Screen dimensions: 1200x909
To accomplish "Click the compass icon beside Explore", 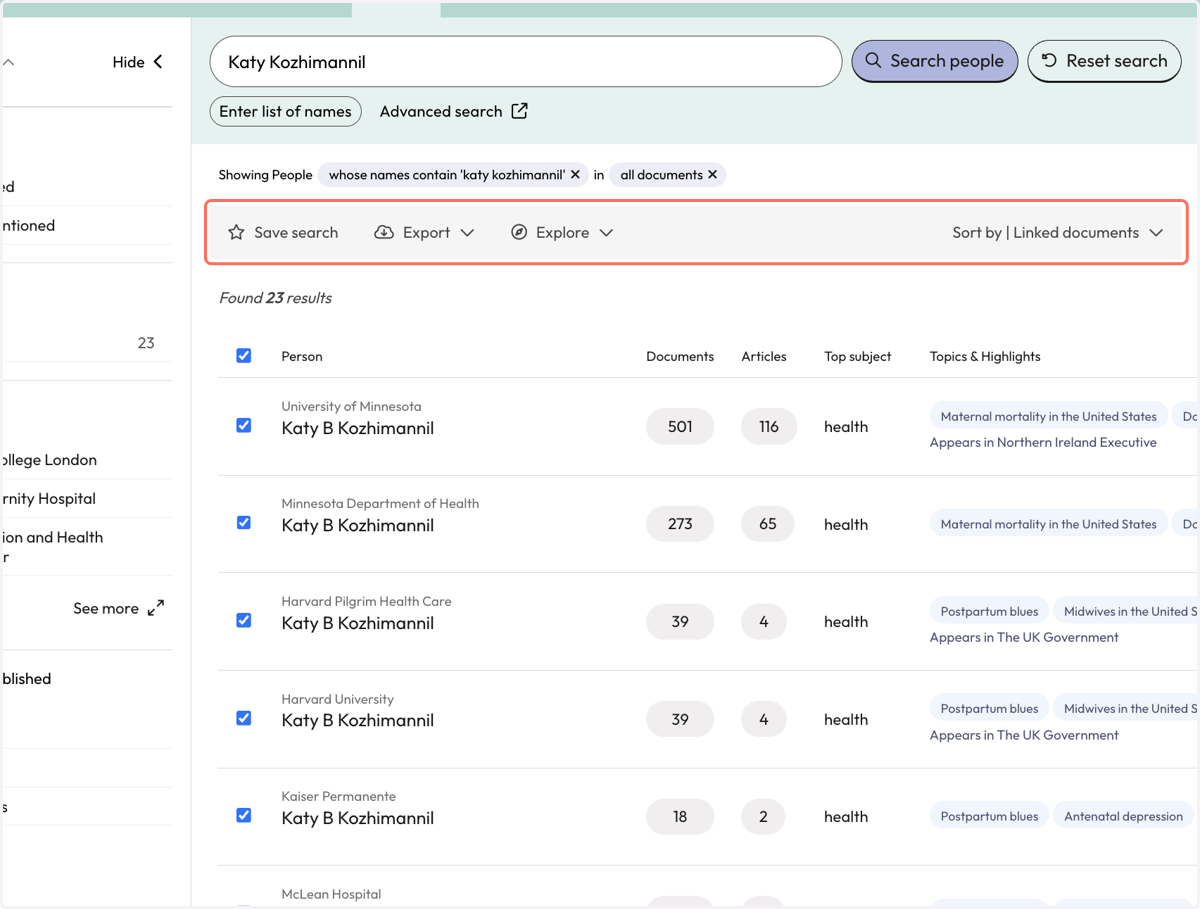I will pos(519,232).
